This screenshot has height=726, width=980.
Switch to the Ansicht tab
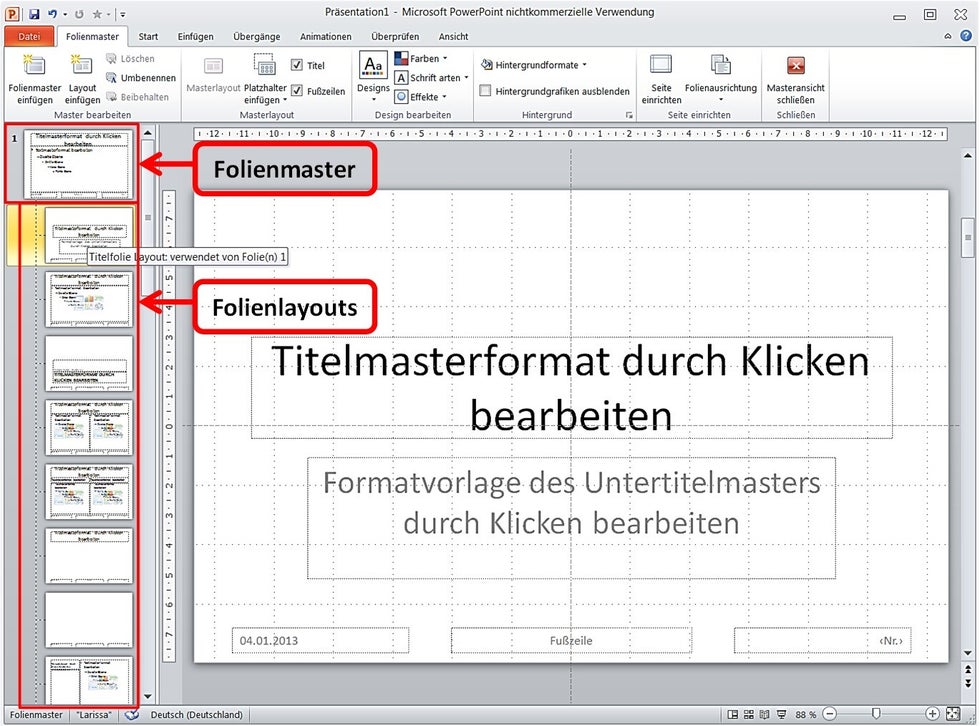(x=453, y=36)
